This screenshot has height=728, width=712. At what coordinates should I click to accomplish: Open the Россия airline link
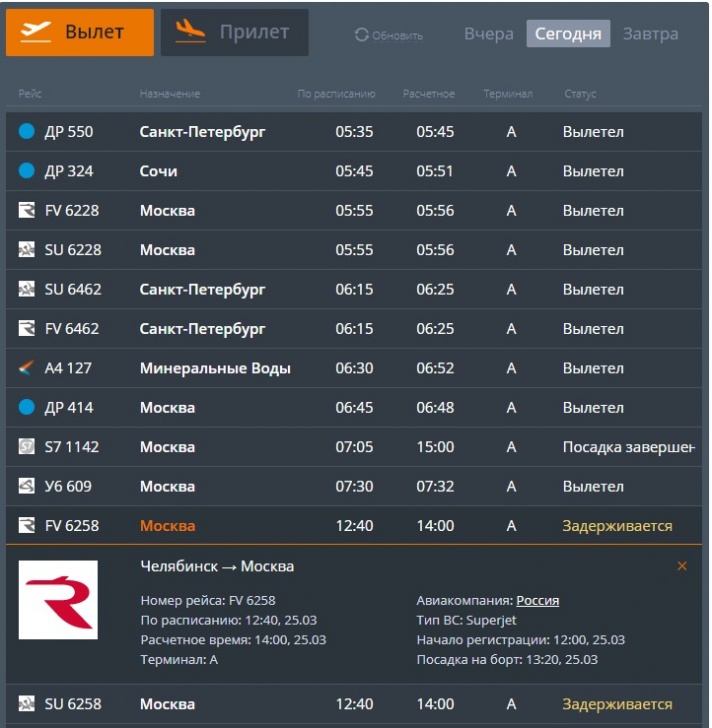coord(537,601)
